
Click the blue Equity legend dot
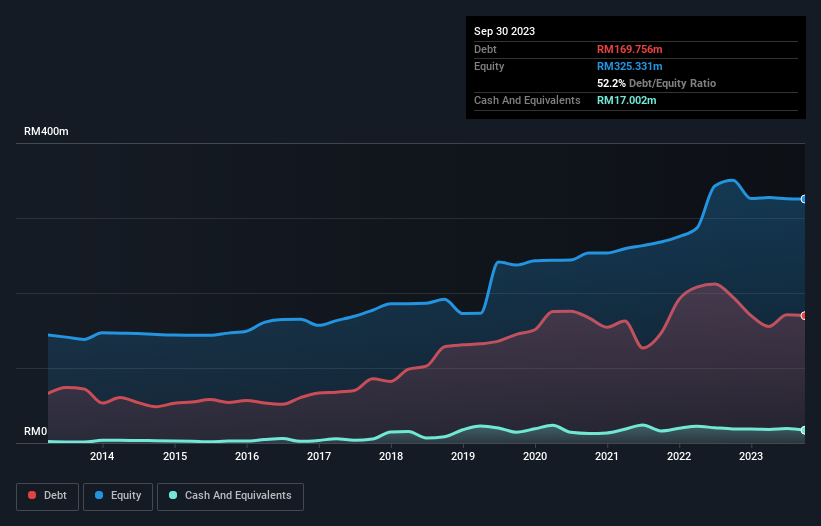[99, 495]
